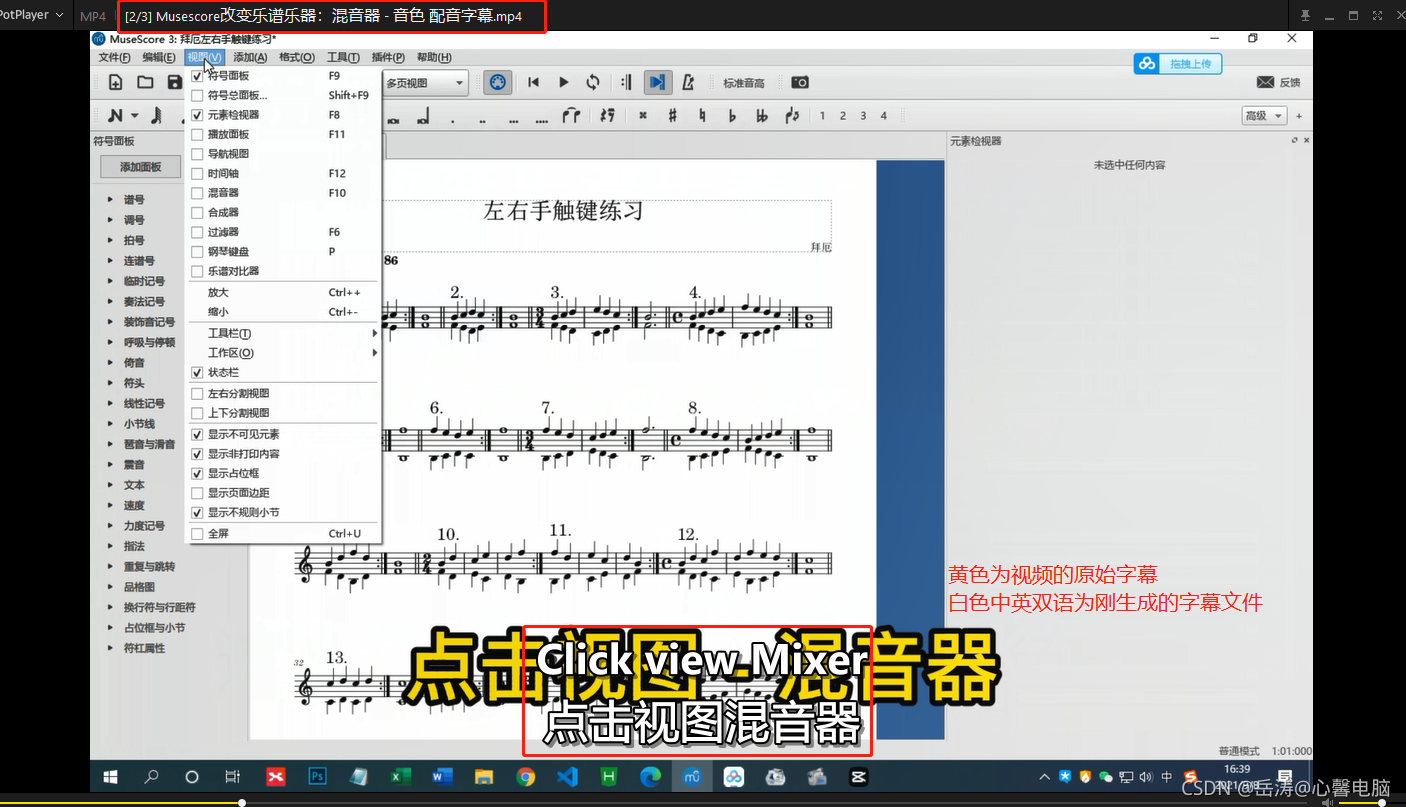Open 多页视图 view mode dropdown
1406x807 pixels.
(x=425, y=83)
